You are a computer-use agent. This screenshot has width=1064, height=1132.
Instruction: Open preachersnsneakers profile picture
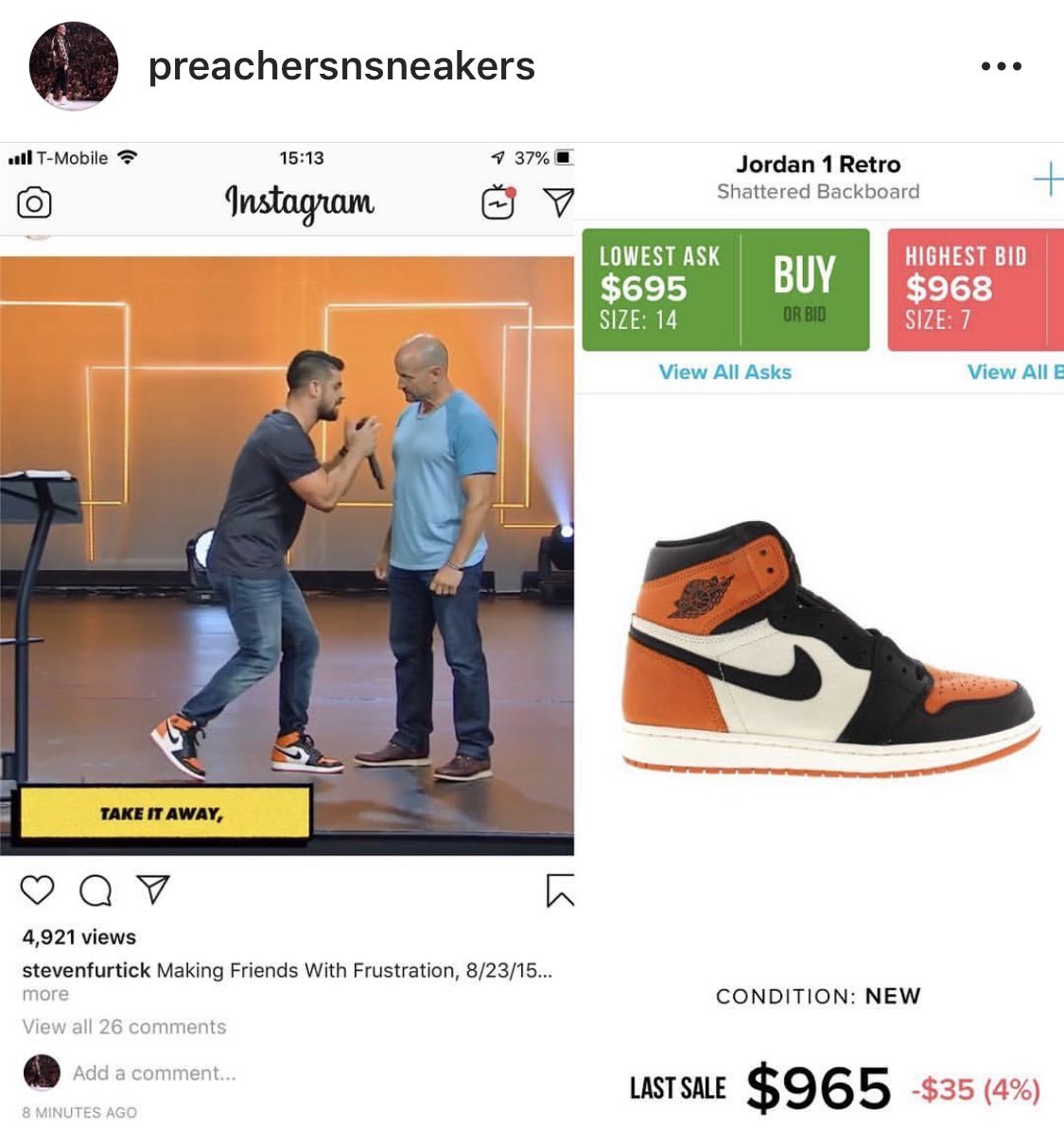(x=74, y=65)
